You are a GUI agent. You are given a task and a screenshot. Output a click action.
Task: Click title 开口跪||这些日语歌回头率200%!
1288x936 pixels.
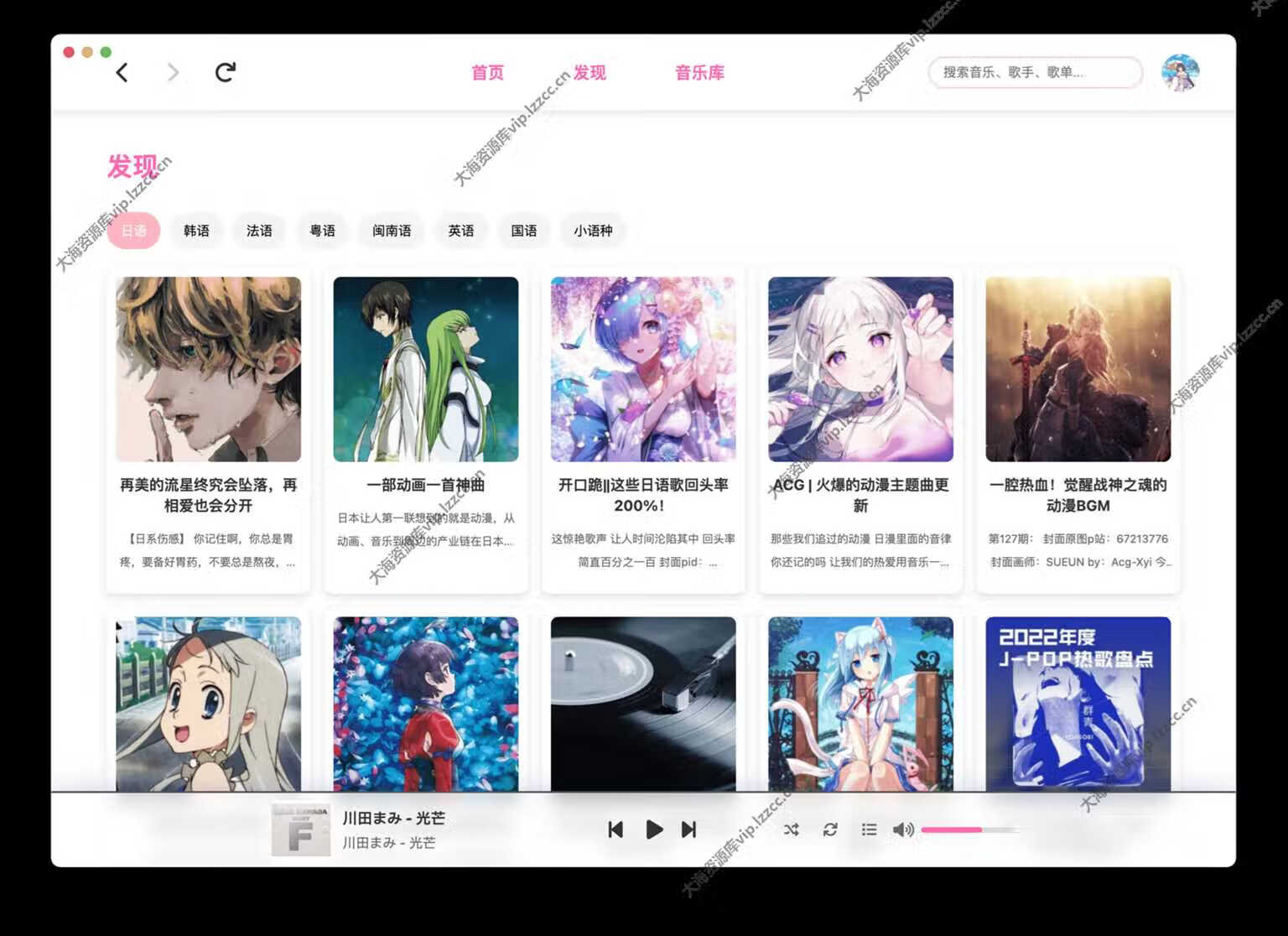tap(643, 495)
